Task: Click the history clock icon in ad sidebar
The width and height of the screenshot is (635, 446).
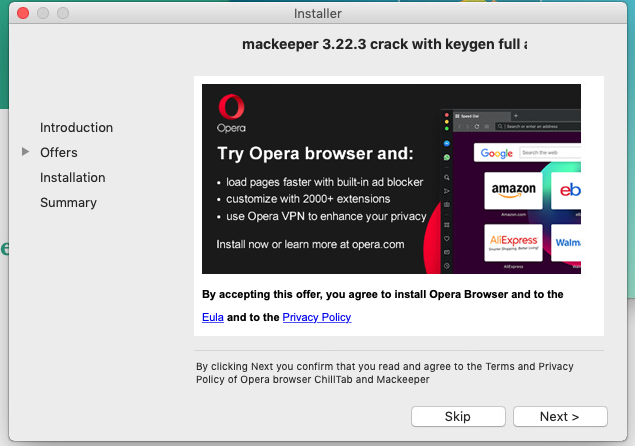Action: (447, 266)
